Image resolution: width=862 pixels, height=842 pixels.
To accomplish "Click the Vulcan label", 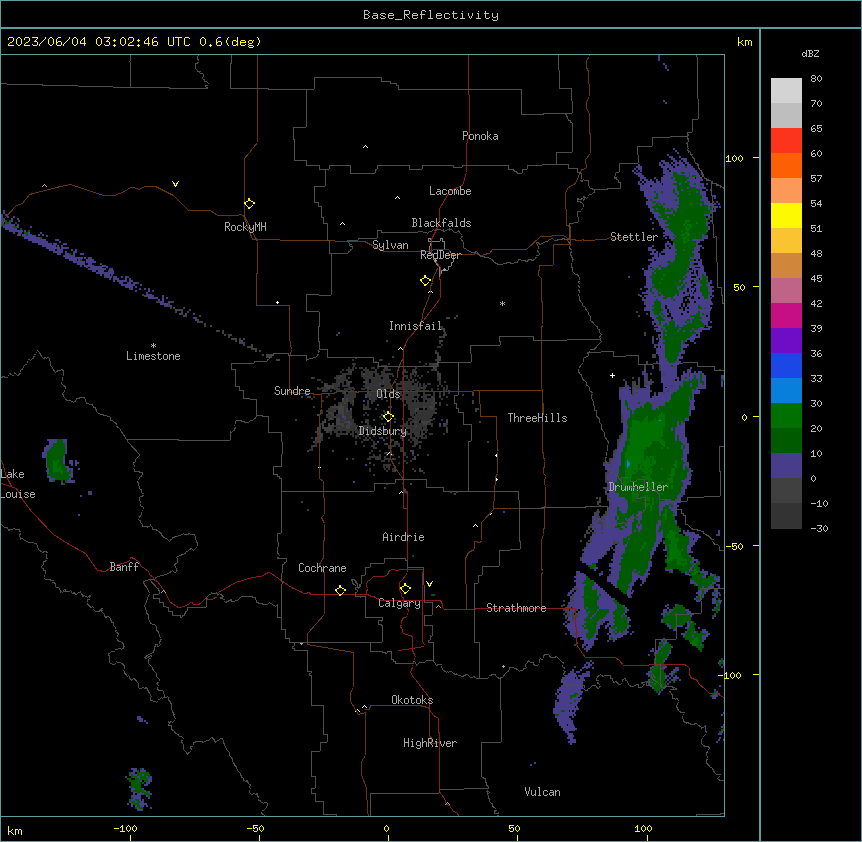I will 543,792.
